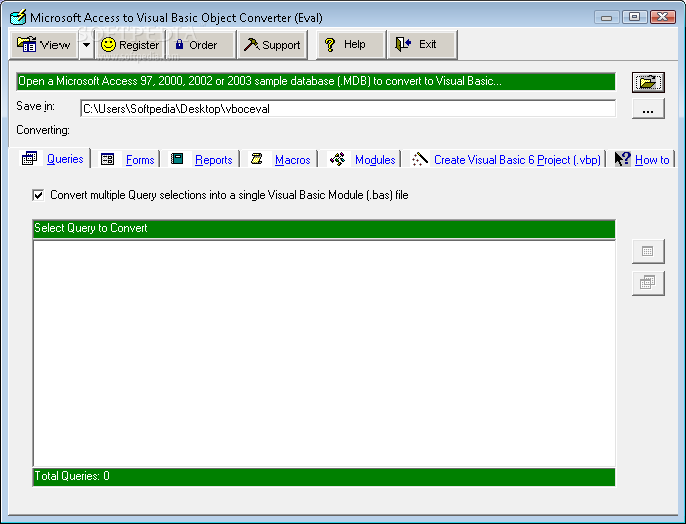Browse save location with ellipsis button
The image size is (686, 524).
click(x=648, y=109)
